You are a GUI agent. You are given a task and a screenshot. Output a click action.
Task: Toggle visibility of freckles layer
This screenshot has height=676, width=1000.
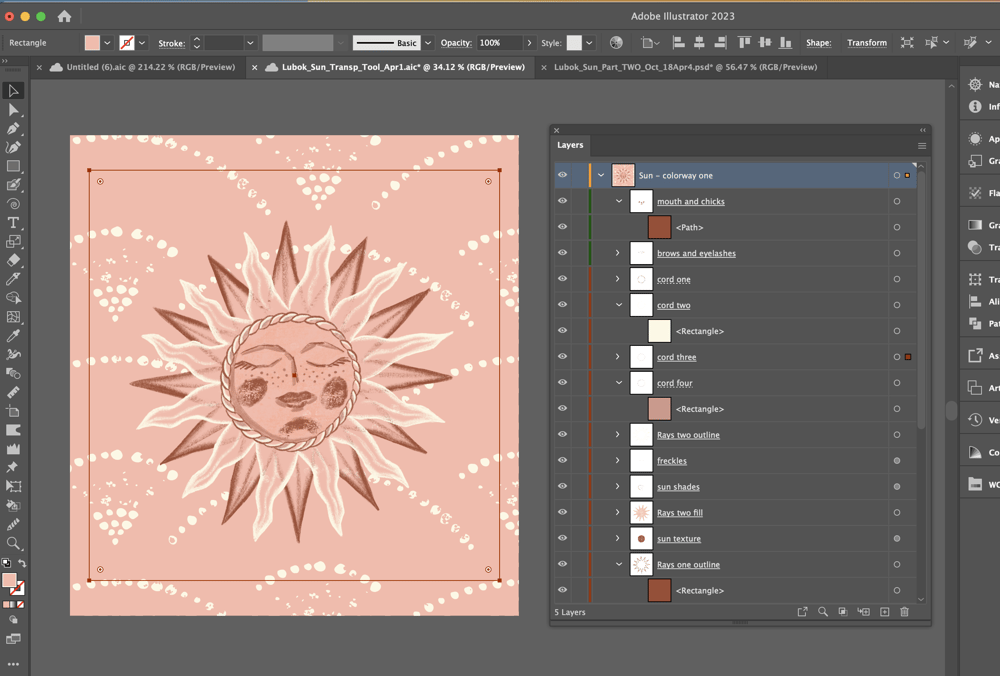(x=562, y=460)
